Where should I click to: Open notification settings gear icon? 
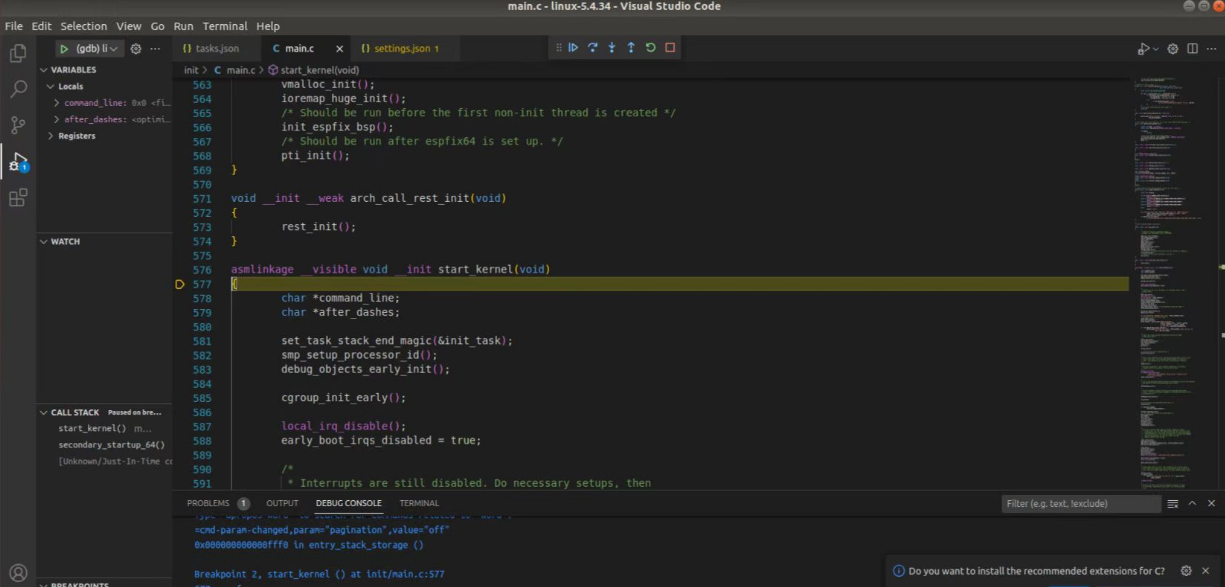tap(1187, 571)
